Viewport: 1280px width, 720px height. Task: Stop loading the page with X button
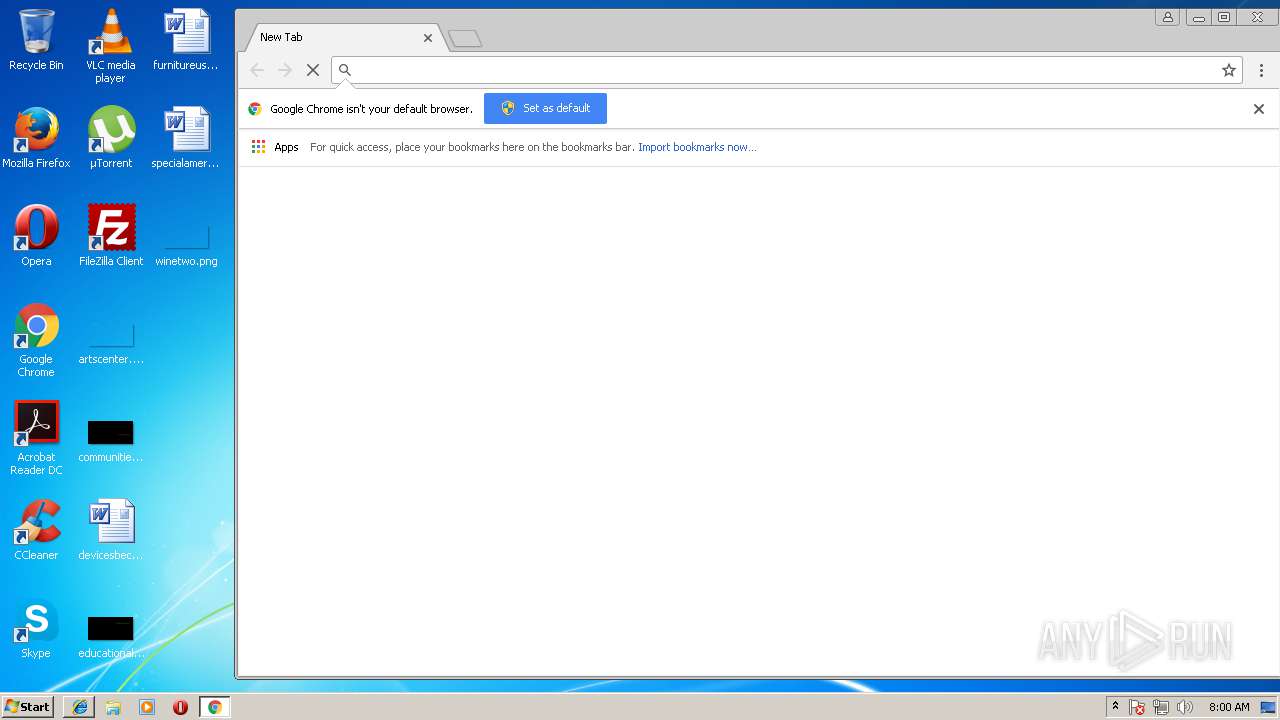point(313,70)
